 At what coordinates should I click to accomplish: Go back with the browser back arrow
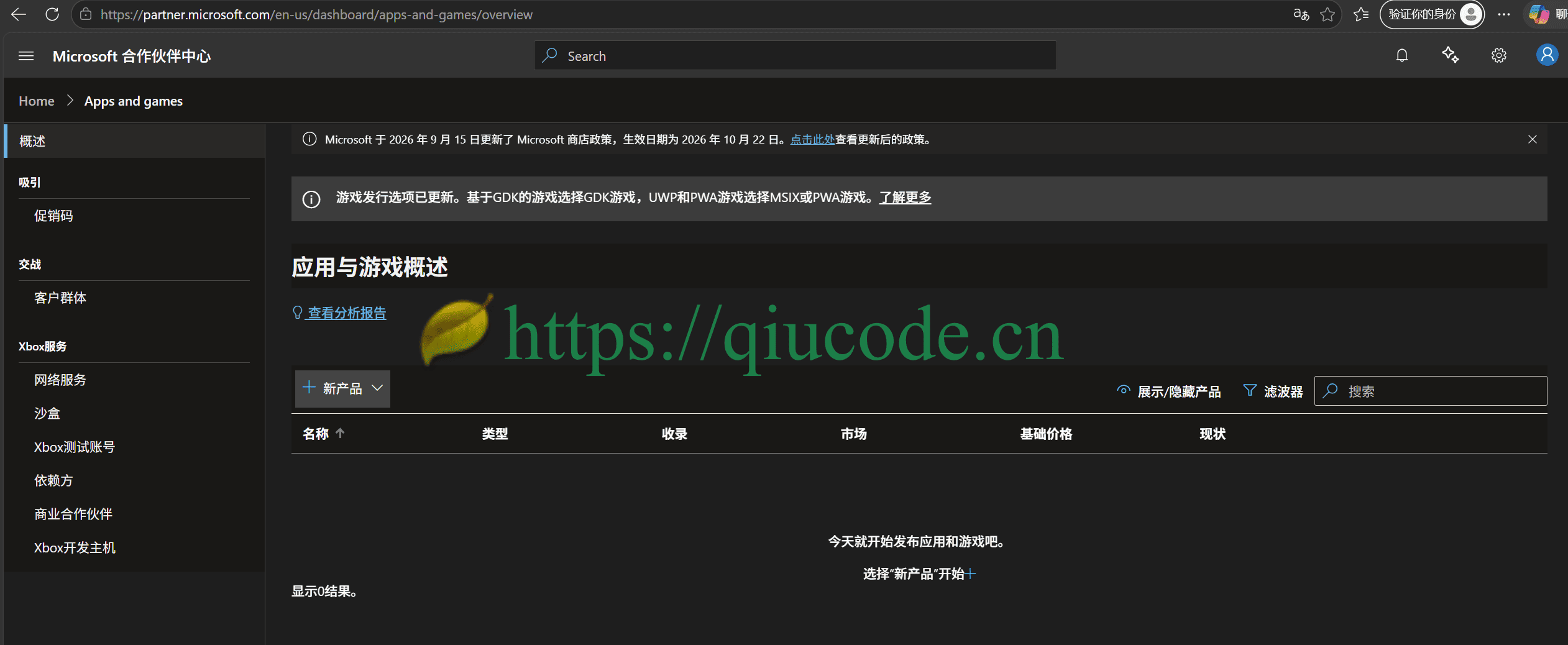(x=19, y=14)
